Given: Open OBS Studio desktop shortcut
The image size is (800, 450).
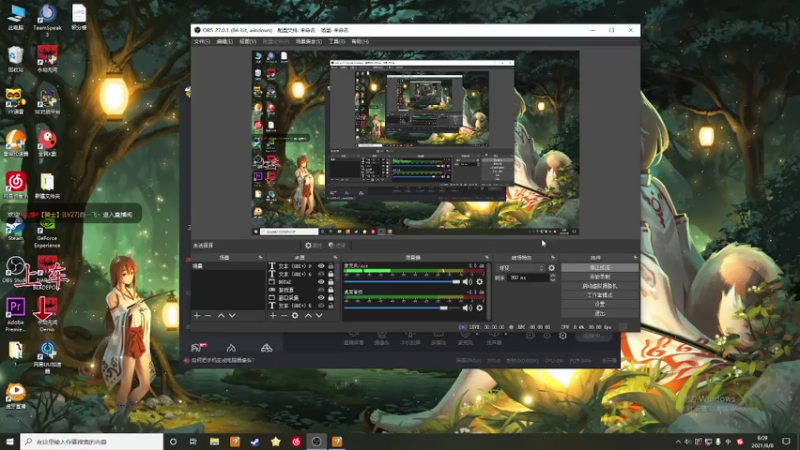Looking at the screenshot, I should point(15,270).
